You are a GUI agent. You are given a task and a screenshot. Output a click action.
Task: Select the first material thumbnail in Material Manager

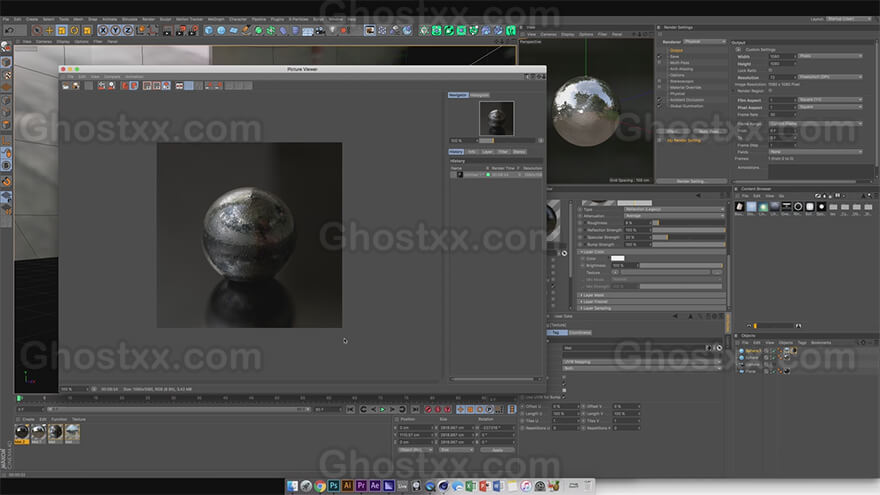22,433
